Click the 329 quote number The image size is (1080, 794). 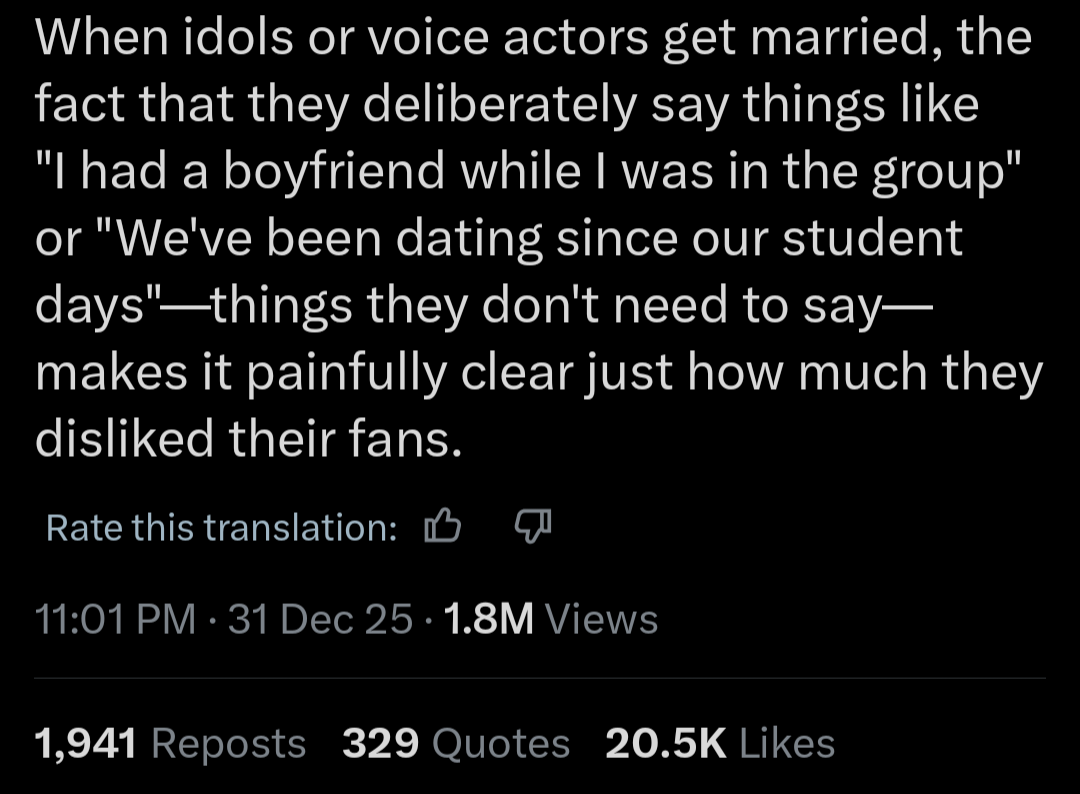pyautogui.click(x=379, y=744)
